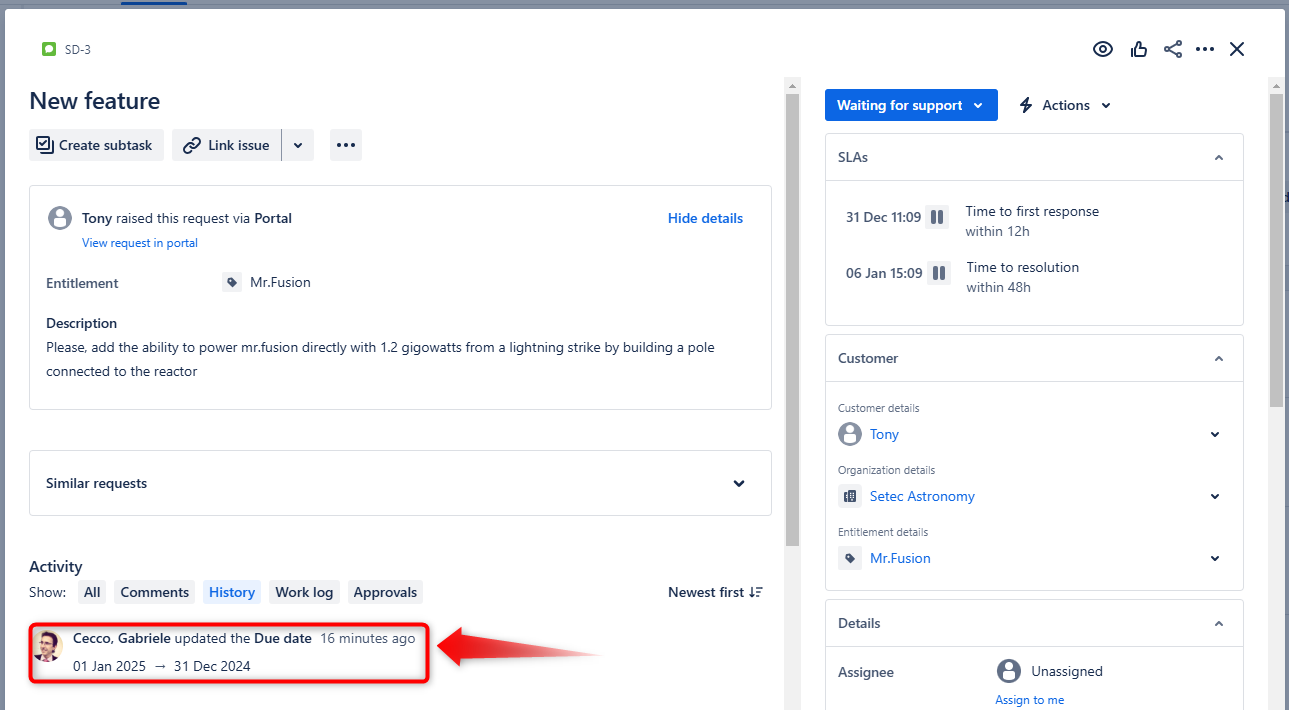
Task: Close the SD-3 issue dialog
Action: coord(1237,49)
